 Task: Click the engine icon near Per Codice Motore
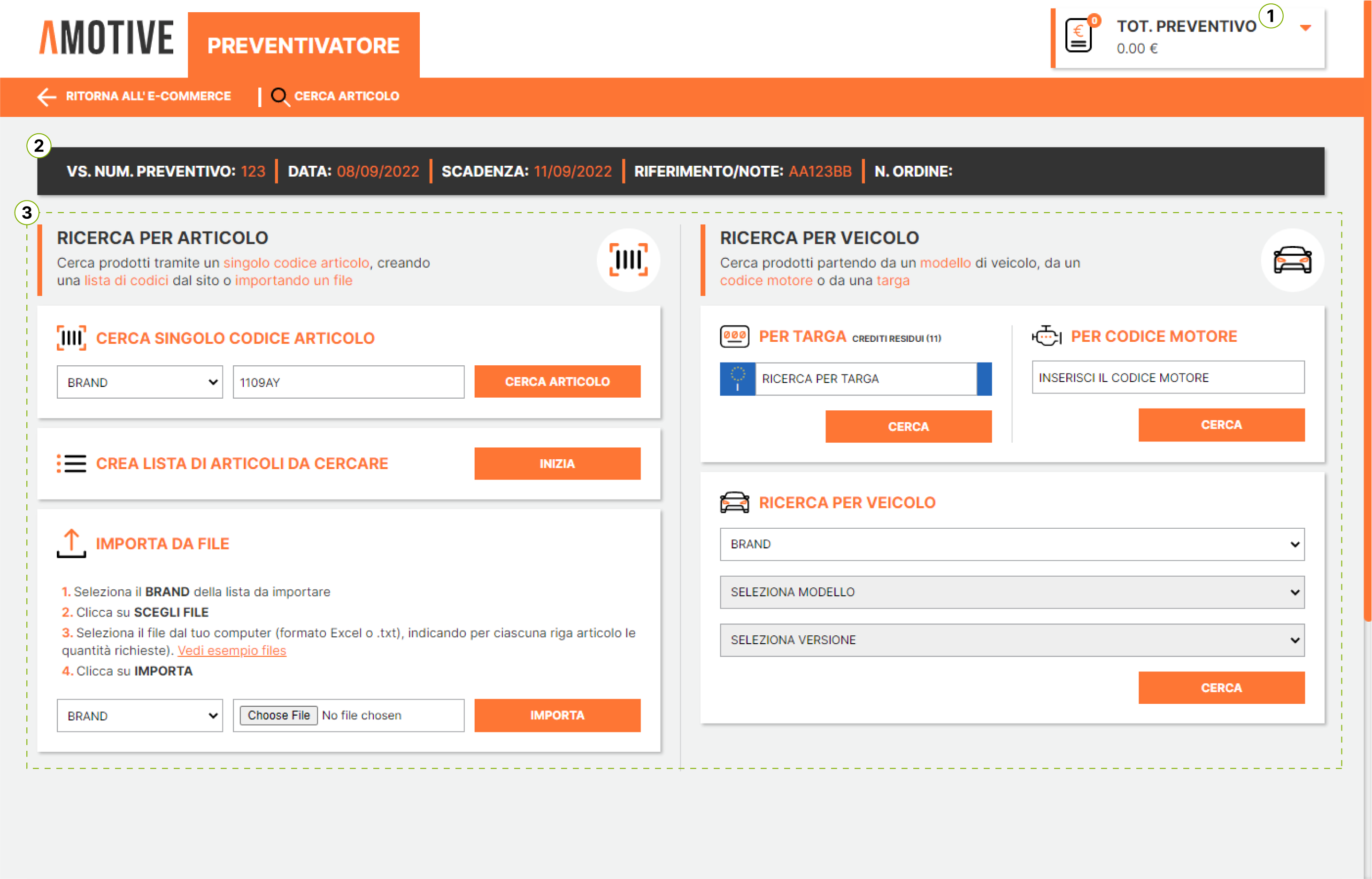coord(1046,336)
